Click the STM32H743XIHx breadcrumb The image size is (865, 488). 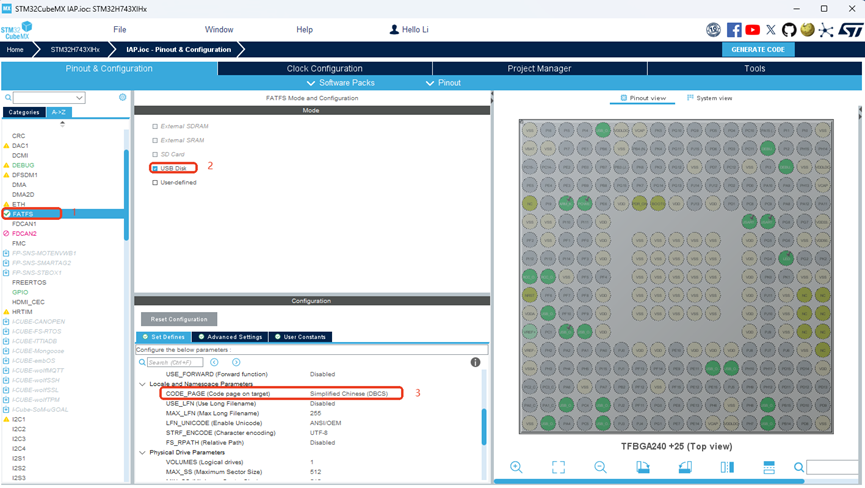(x=75, y=50)
